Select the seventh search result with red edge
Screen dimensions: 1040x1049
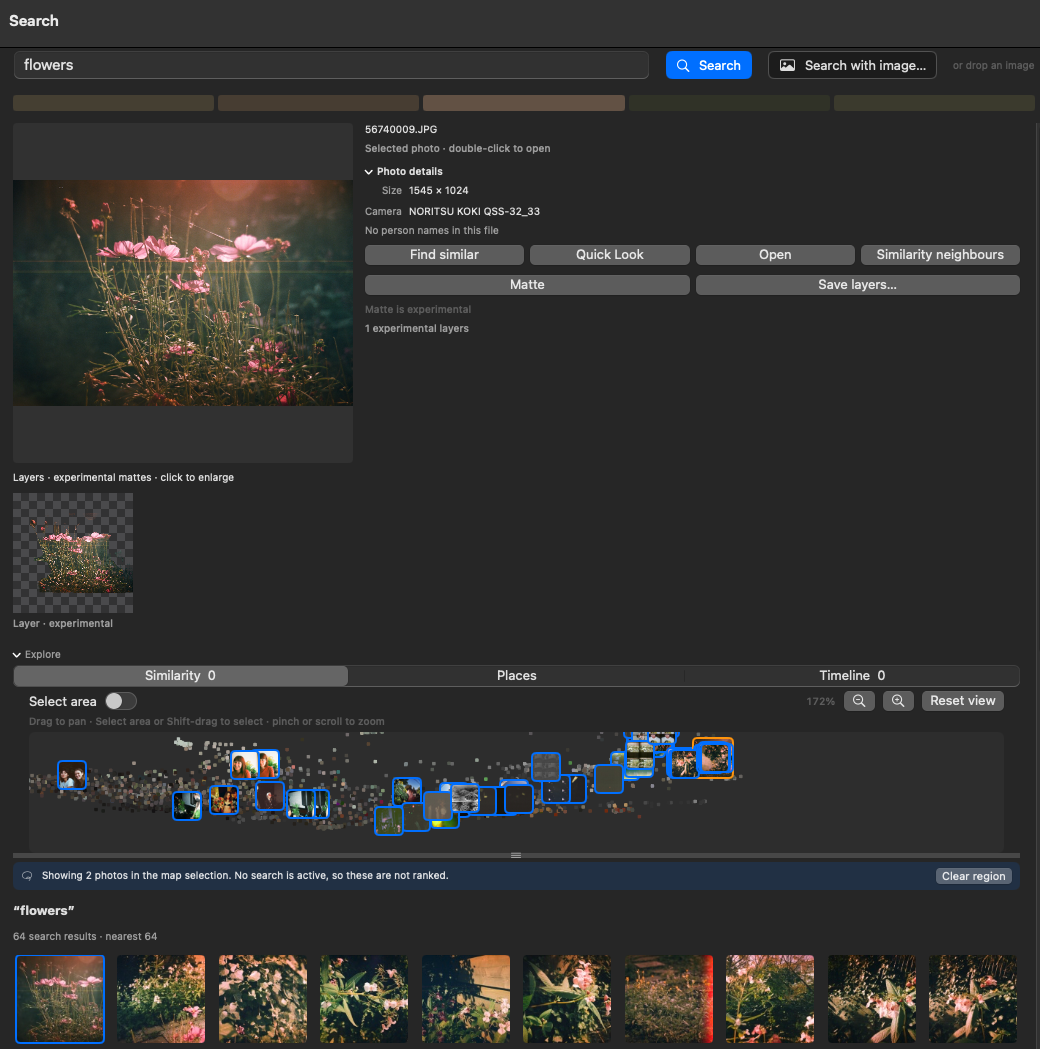[669, 999]
